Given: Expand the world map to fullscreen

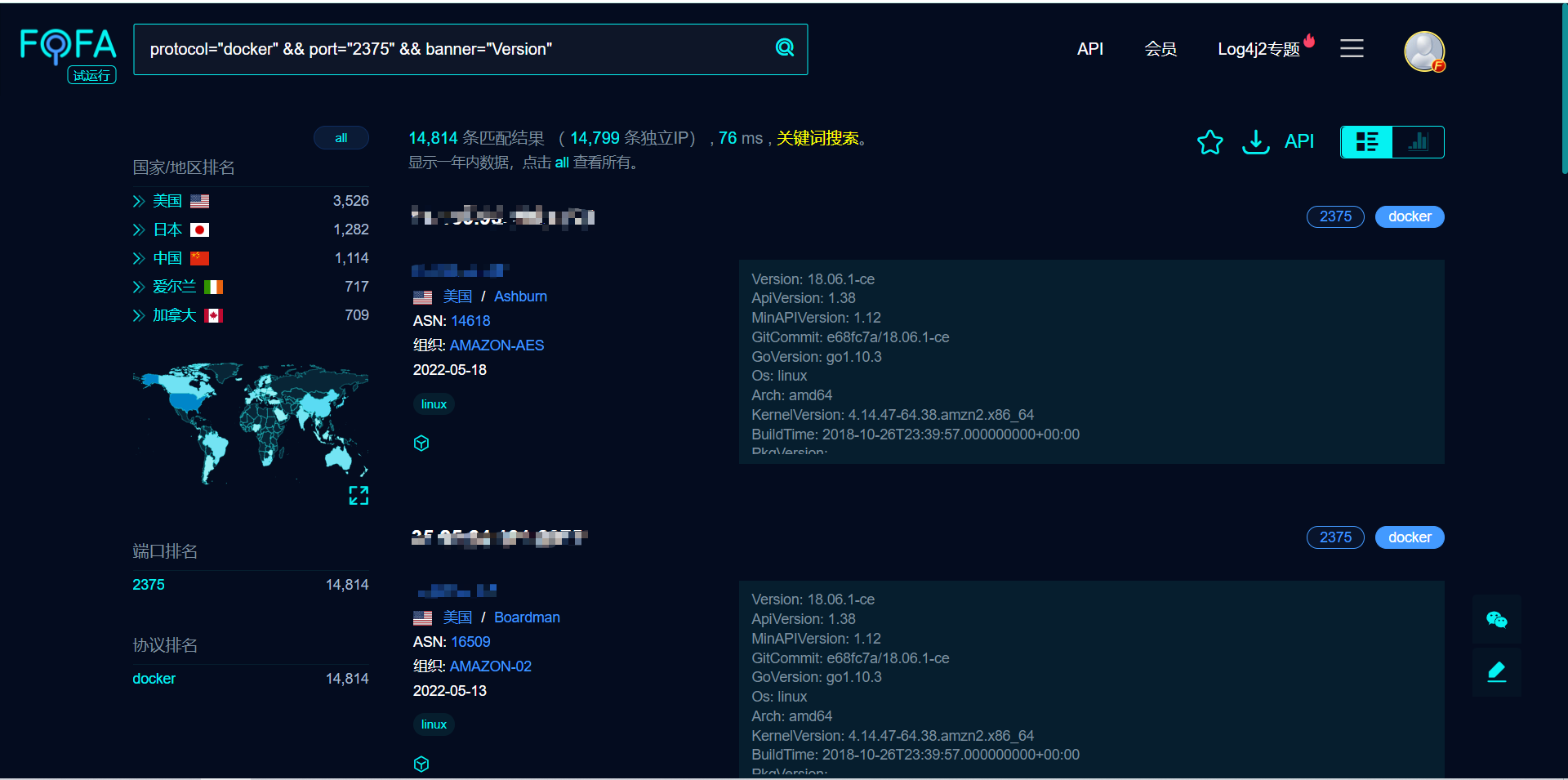Looking at the screenshot, I should [359, 495].
